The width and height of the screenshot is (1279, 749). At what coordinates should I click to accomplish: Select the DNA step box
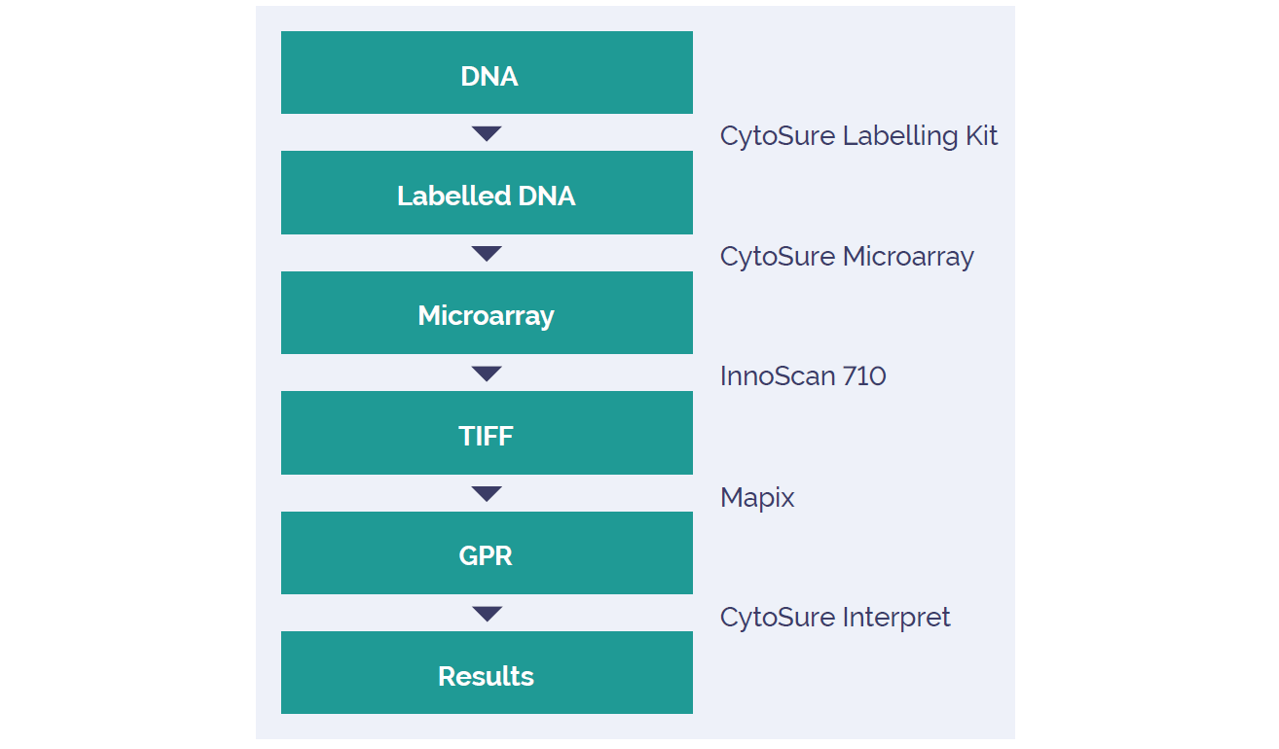(x=486, y=72)
